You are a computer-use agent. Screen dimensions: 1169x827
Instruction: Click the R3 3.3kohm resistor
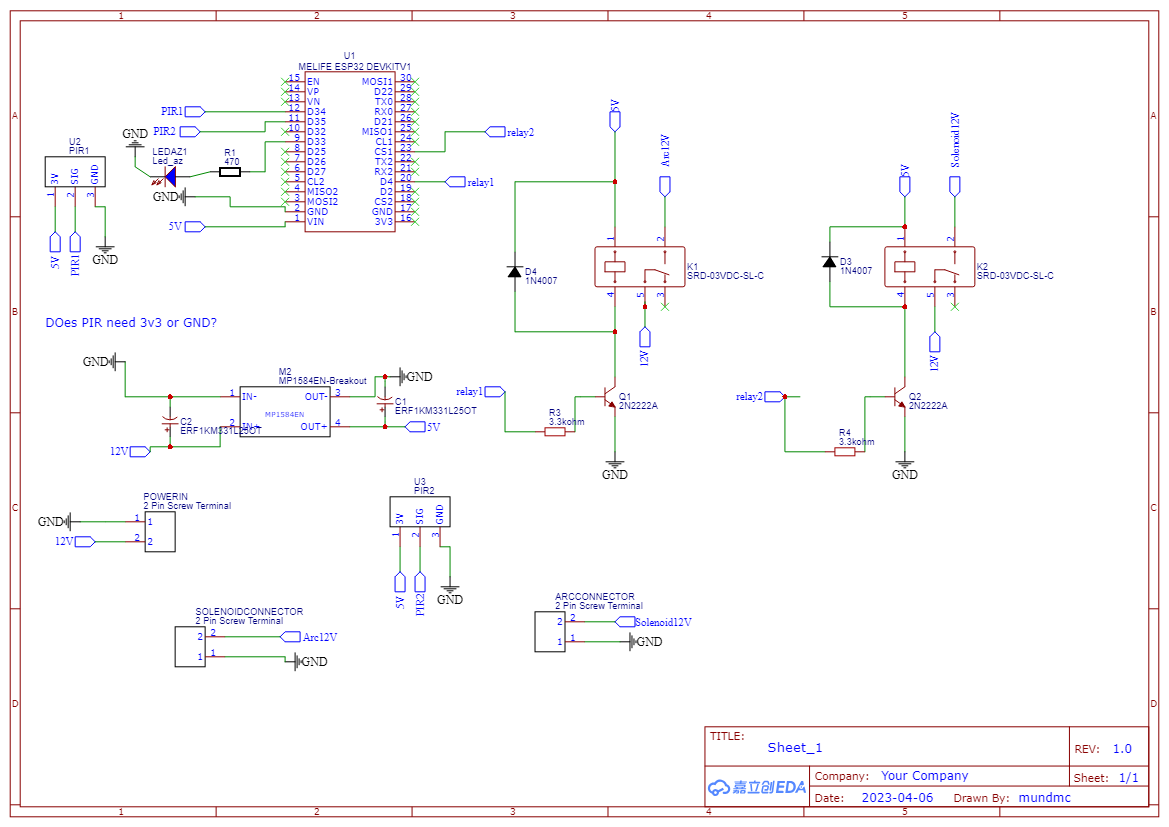tap(555, 432)
